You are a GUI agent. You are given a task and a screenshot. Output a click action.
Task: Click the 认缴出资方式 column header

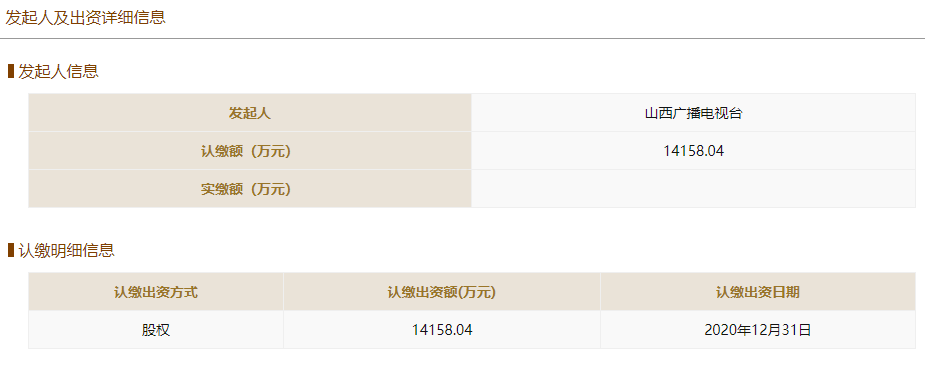156,292
